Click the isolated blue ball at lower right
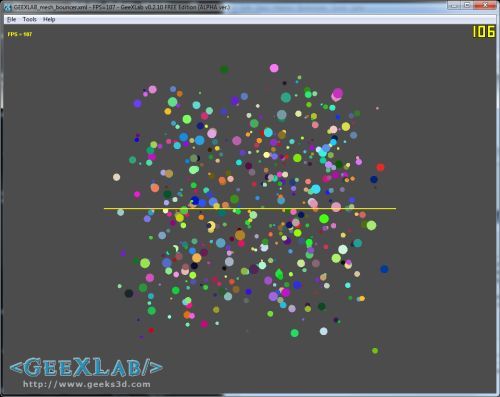 384,269
